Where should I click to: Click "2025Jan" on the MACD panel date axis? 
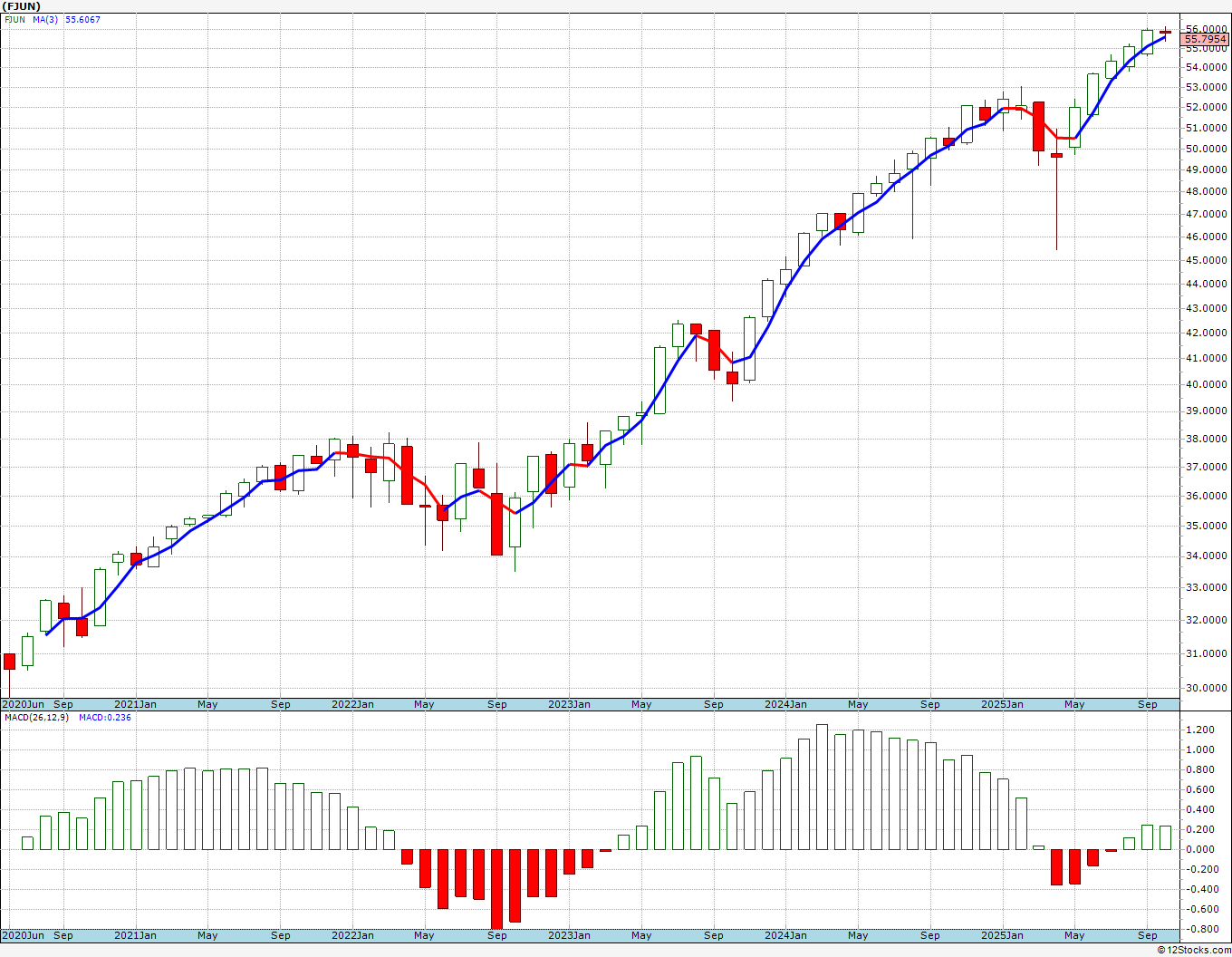click(x=1002, y=935)
